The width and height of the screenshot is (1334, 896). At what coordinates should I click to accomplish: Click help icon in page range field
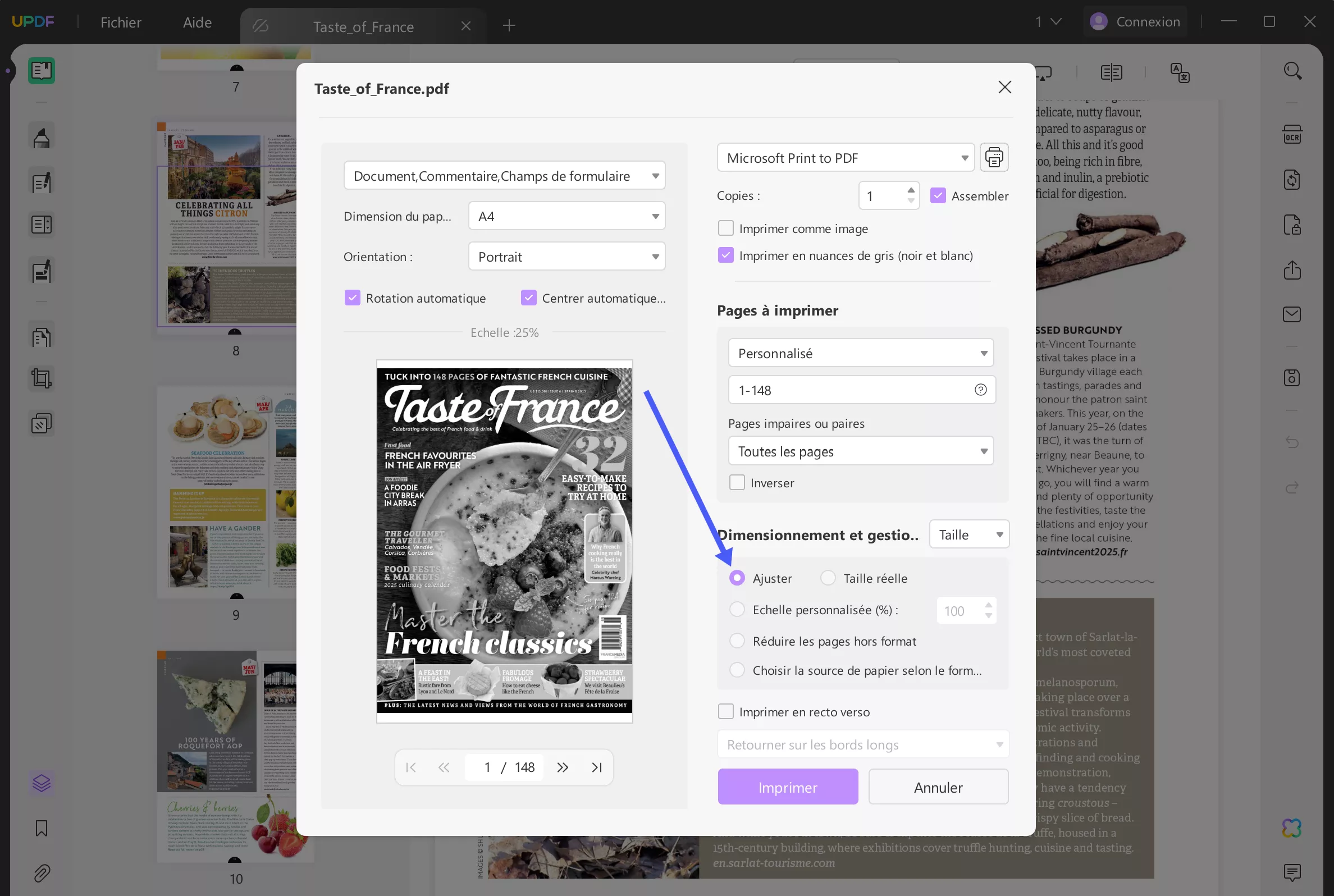click(x=980, y=390)
